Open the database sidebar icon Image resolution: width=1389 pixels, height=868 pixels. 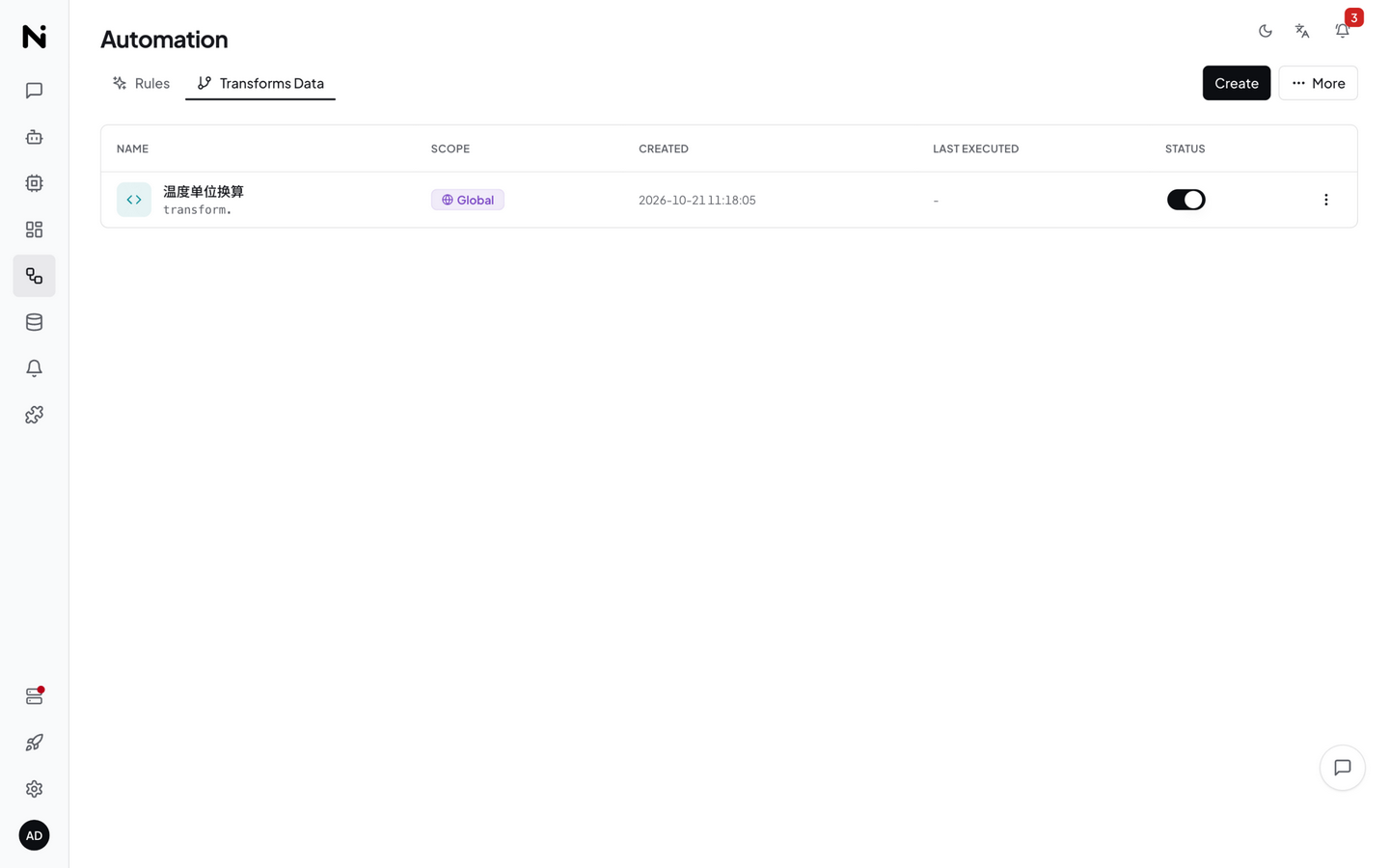(34, 322)
